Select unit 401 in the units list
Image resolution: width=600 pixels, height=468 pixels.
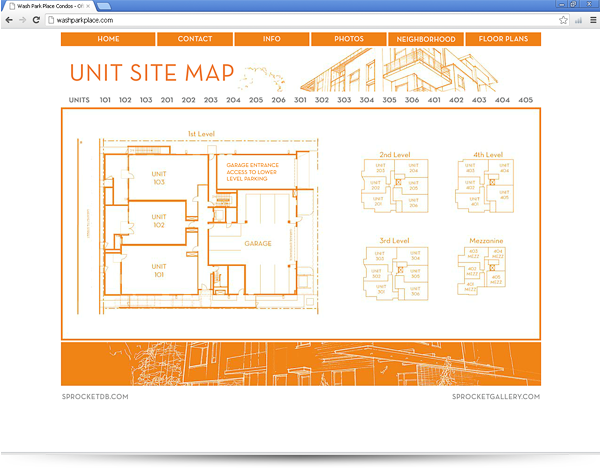pos(434,100)
